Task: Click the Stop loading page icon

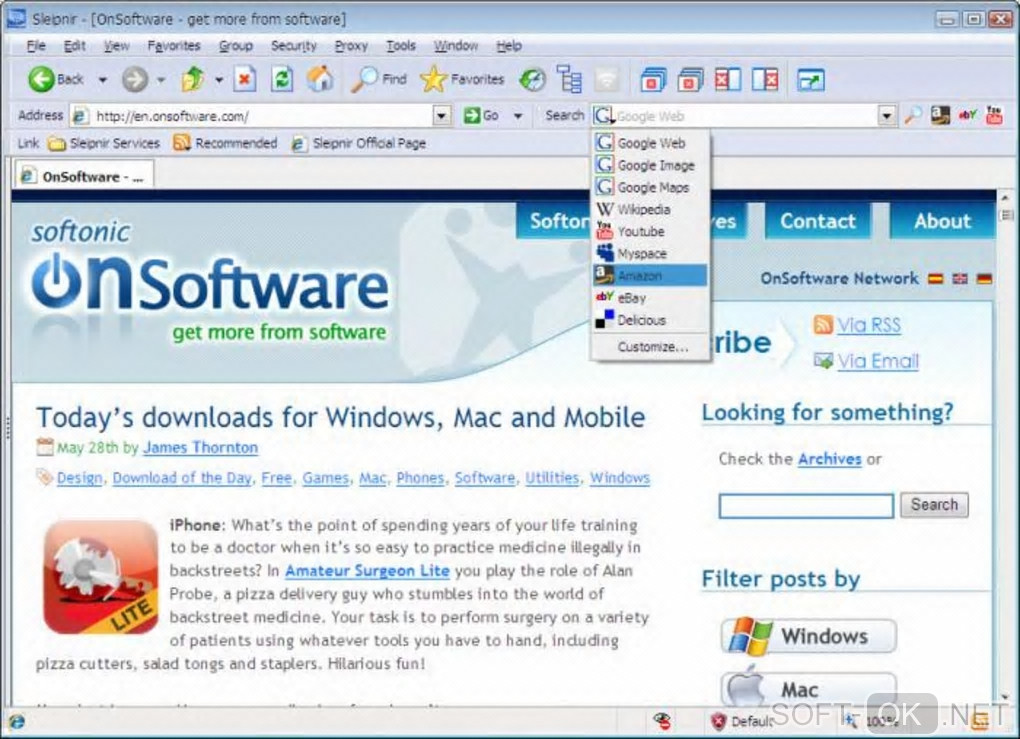Action: click(245, 79)
